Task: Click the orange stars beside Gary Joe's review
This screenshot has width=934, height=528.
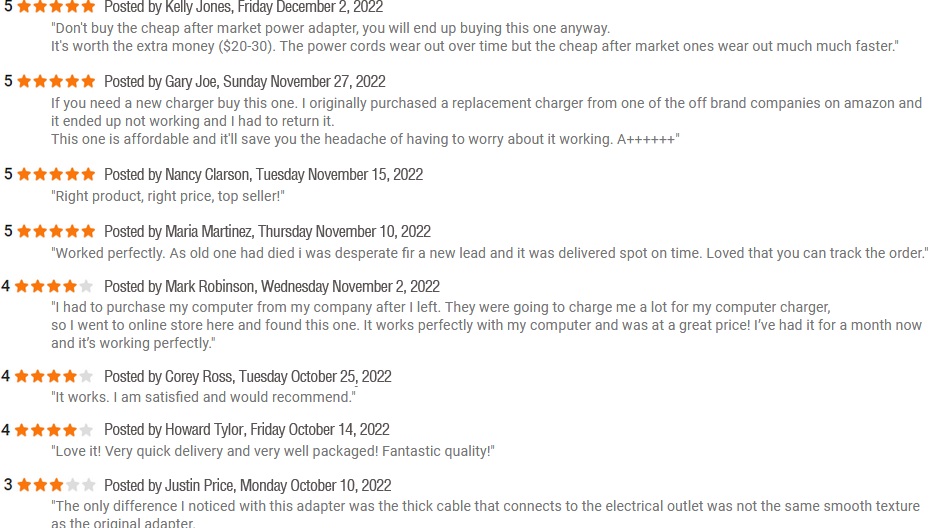Action: [x=56, y=81]
